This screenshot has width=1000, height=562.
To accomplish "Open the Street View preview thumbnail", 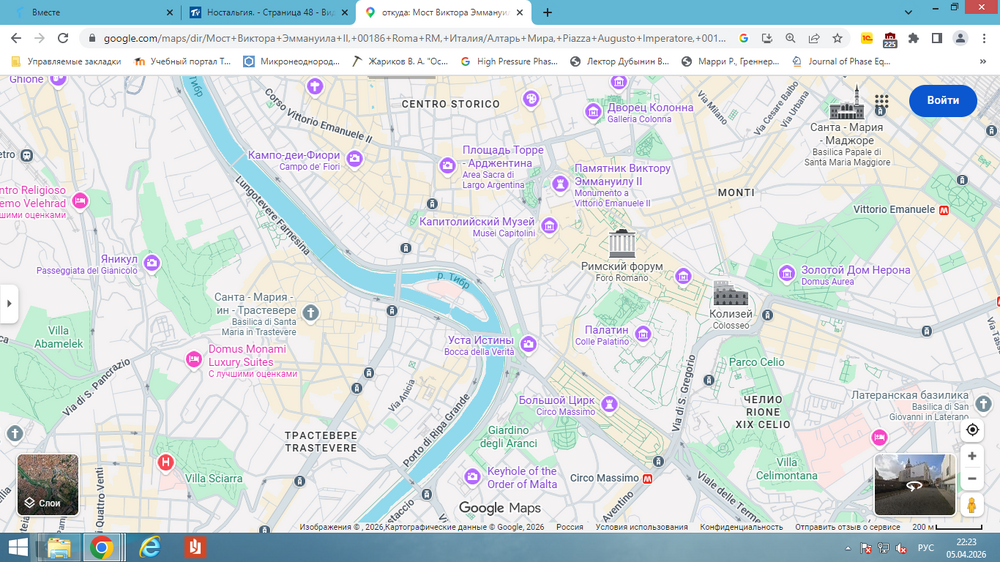I will coord(912,485).
